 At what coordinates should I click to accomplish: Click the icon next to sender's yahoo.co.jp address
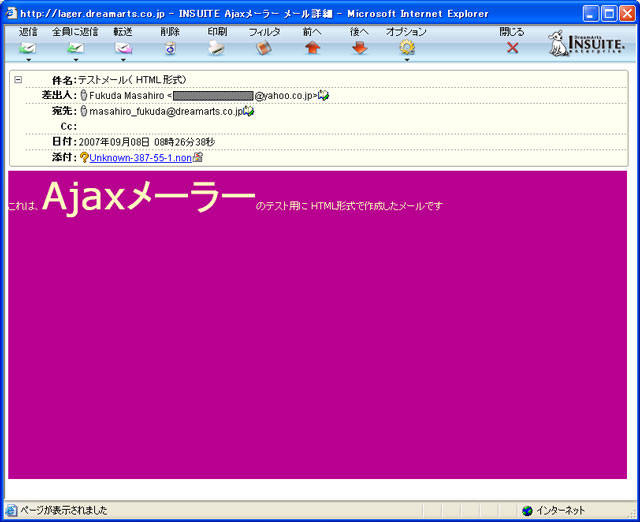pos(324,95)
